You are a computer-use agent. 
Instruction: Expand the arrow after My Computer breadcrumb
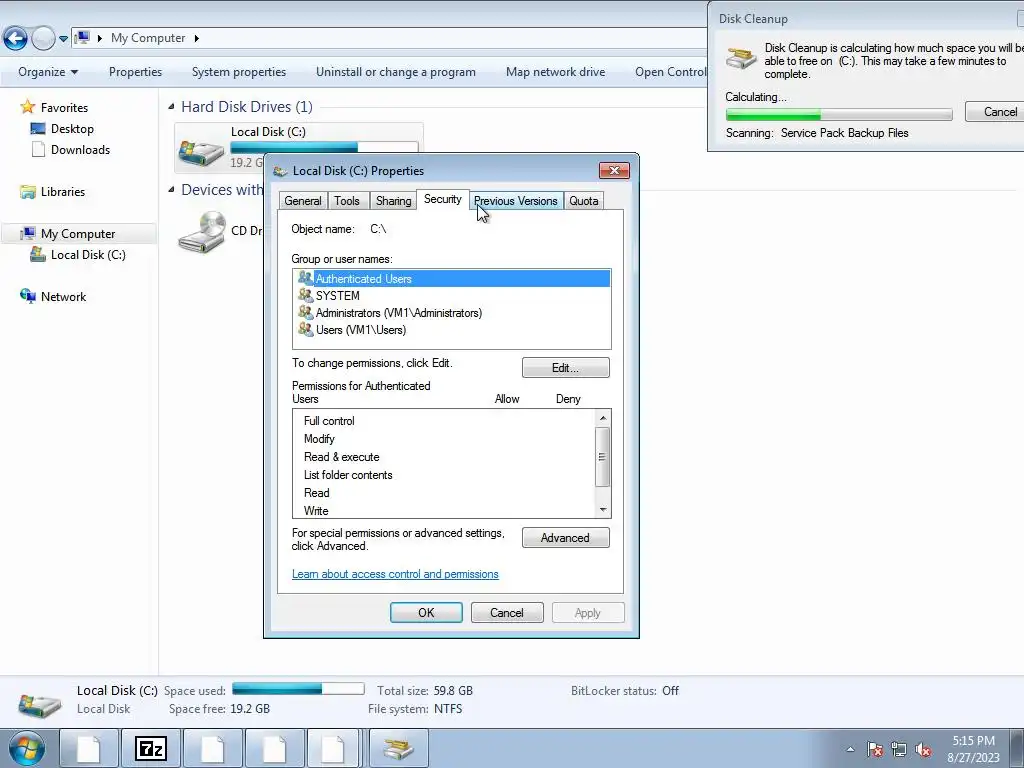click(x=197, y=39)
